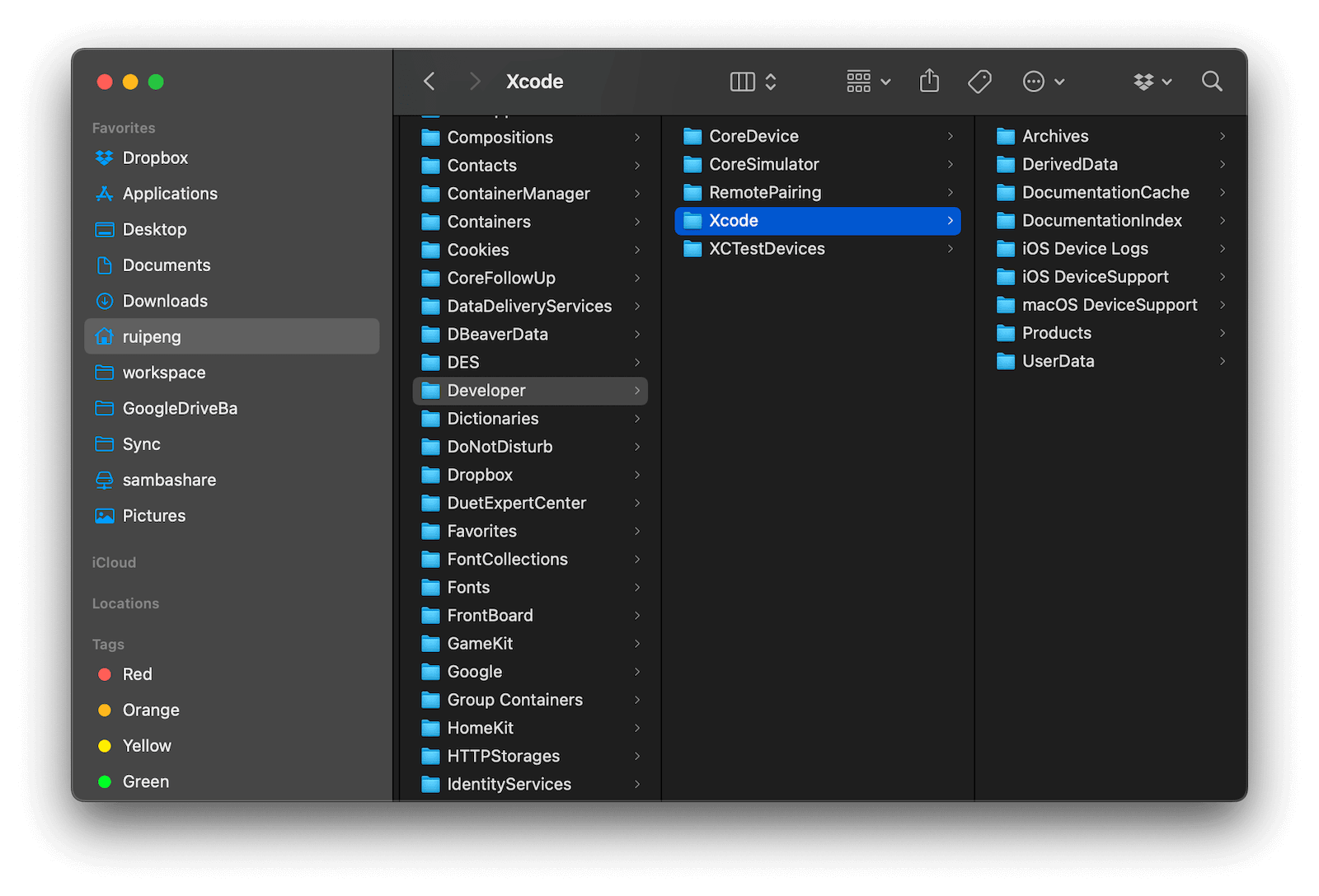Viewport: 1319px width, 896px height.
Task: Select the DBeaverData folder
Action: 530,334
